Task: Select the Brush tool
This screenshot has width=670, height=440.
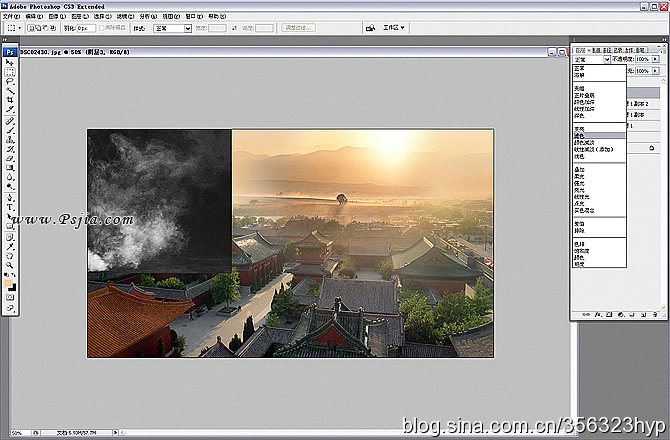Action: click(x=10, y=131)
